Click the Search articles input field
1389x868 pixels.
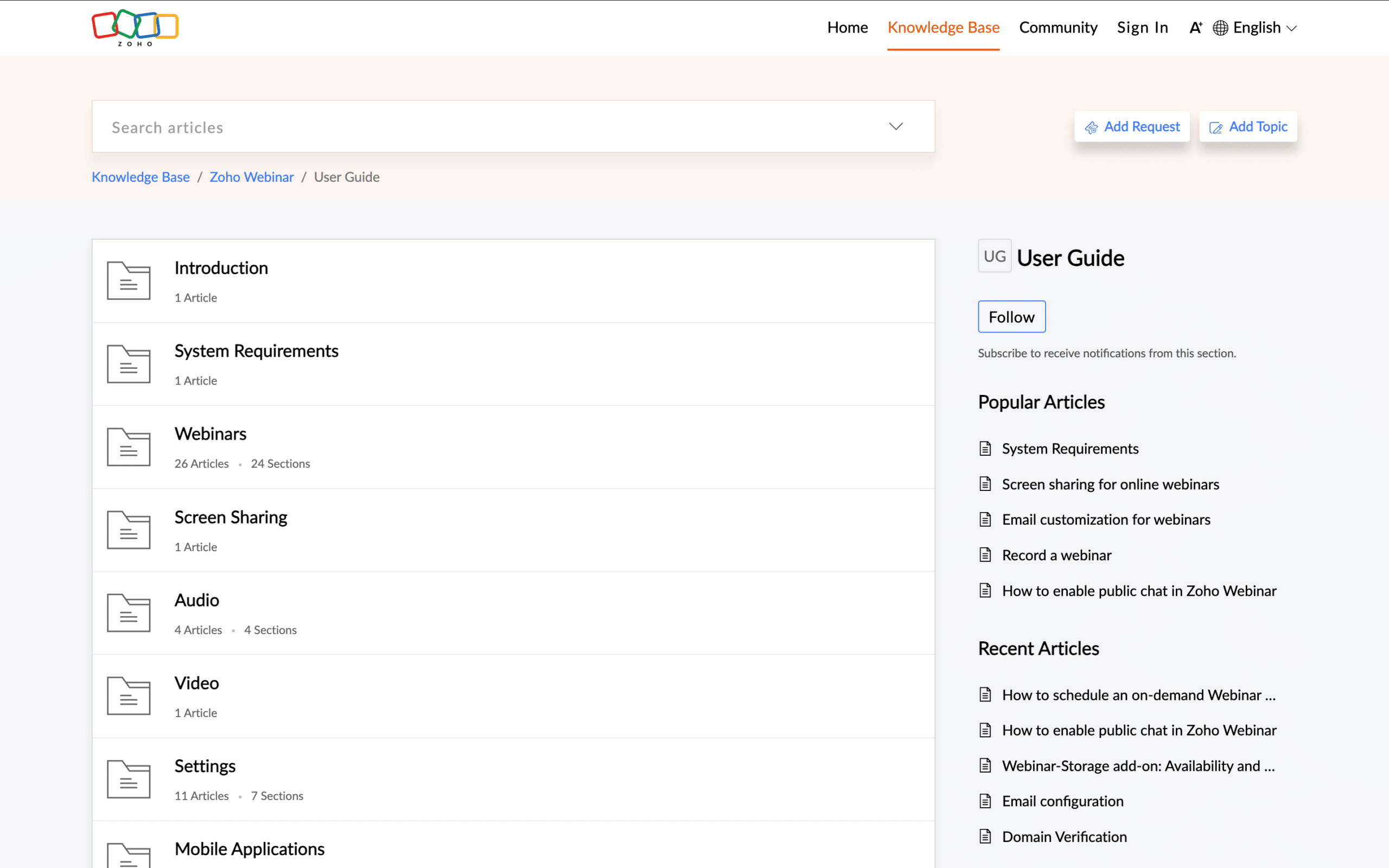click(402, 126)
